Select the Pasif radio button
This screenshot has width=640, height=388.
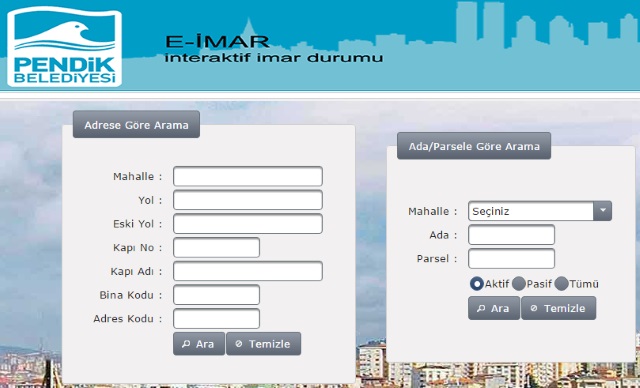519,284
